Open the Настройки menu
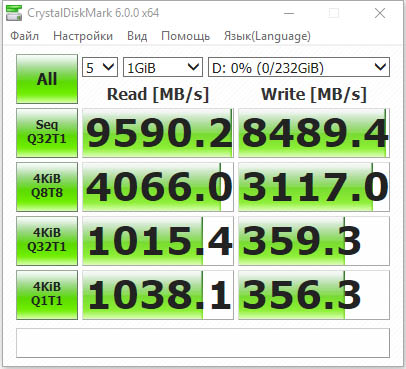The height and width of the screenshot is (369, 406). coord(83,36)
